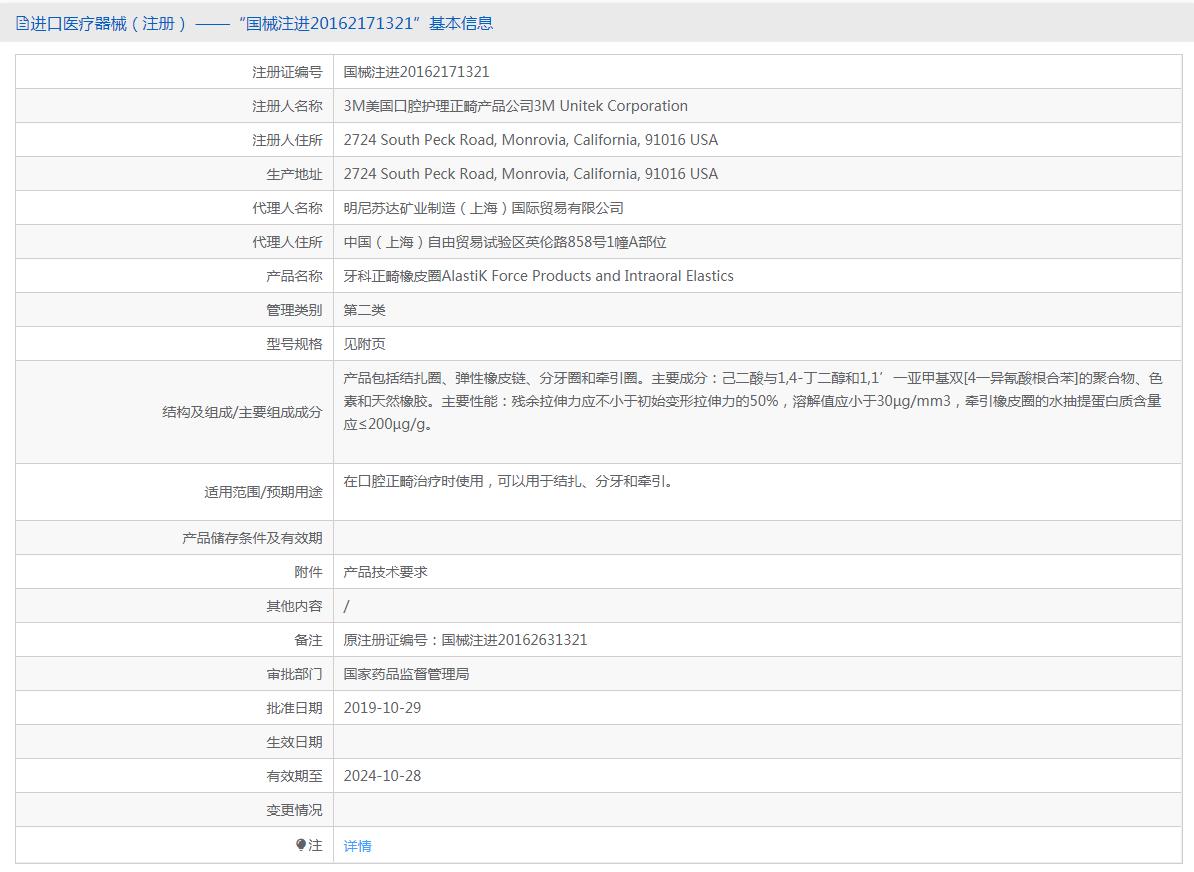Click the slash value in the 其他内容 row
Image resolution: width=1194 pixels, height=872 pixels.
click(346, 606)
